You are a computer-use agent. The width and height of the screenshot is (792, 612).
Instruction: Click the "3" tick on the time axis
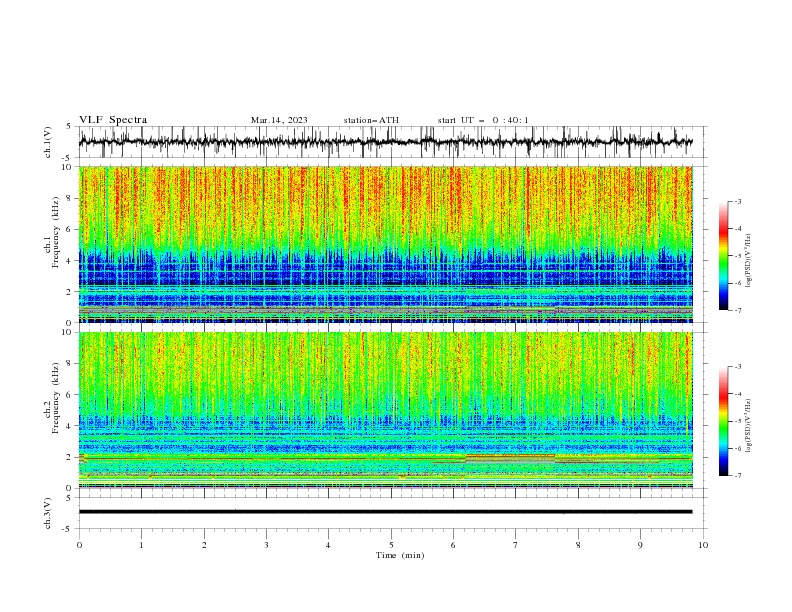coord(266,545)
